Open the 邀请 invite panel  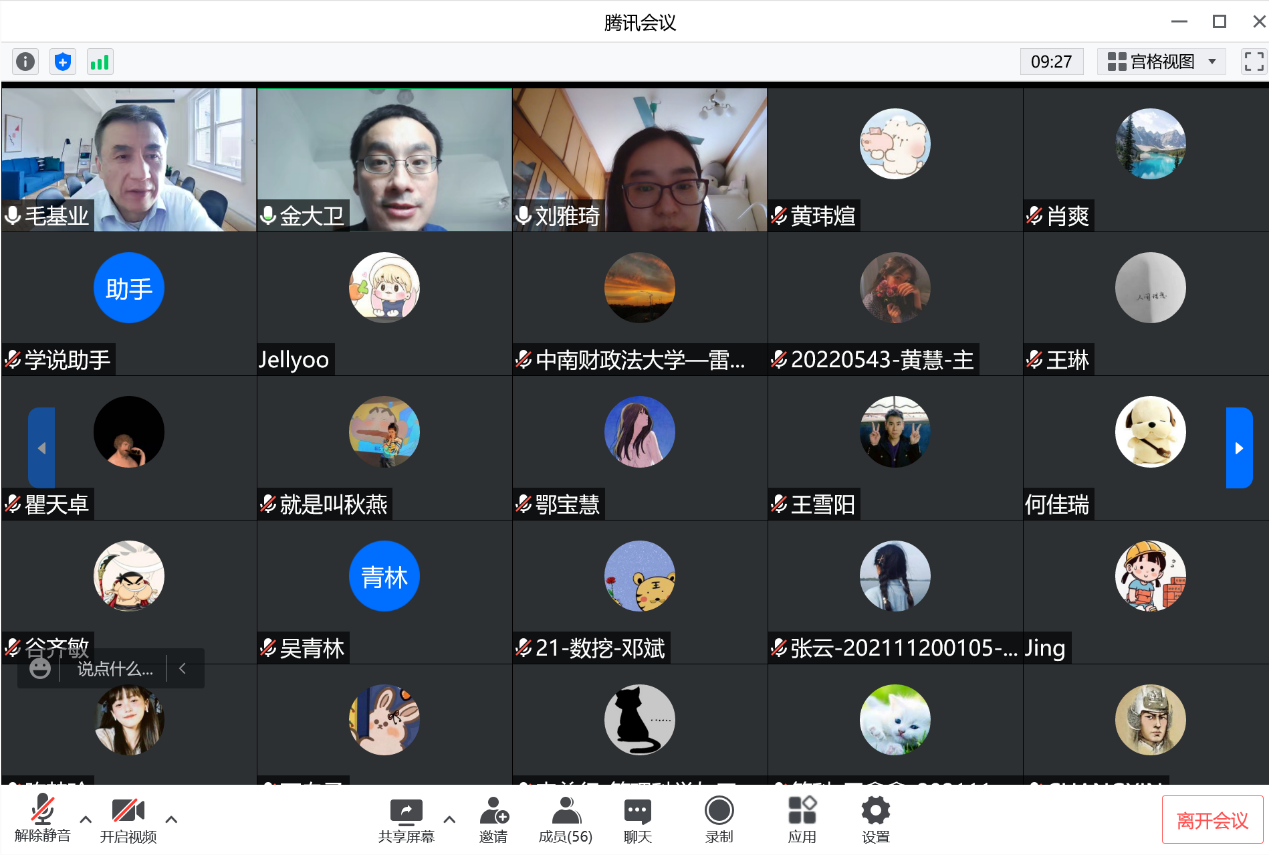pyautogui.click(x=494, y=818)
